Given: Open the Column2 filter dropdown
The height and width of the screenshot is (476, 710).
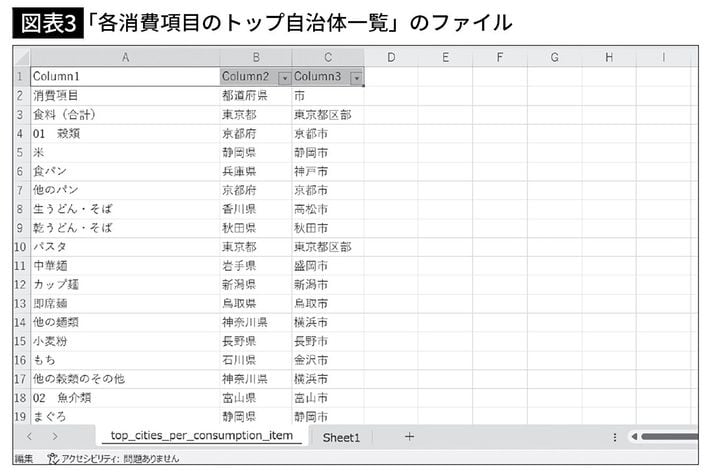Looking at the screenshot, I should pyautogui.click(x=284, y=77).
